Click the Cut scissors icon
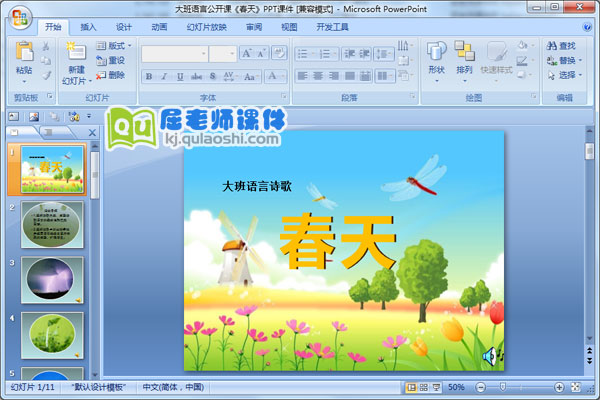Image resolution: width=600 pixels, height=400 pixels. tap(46, 46)
